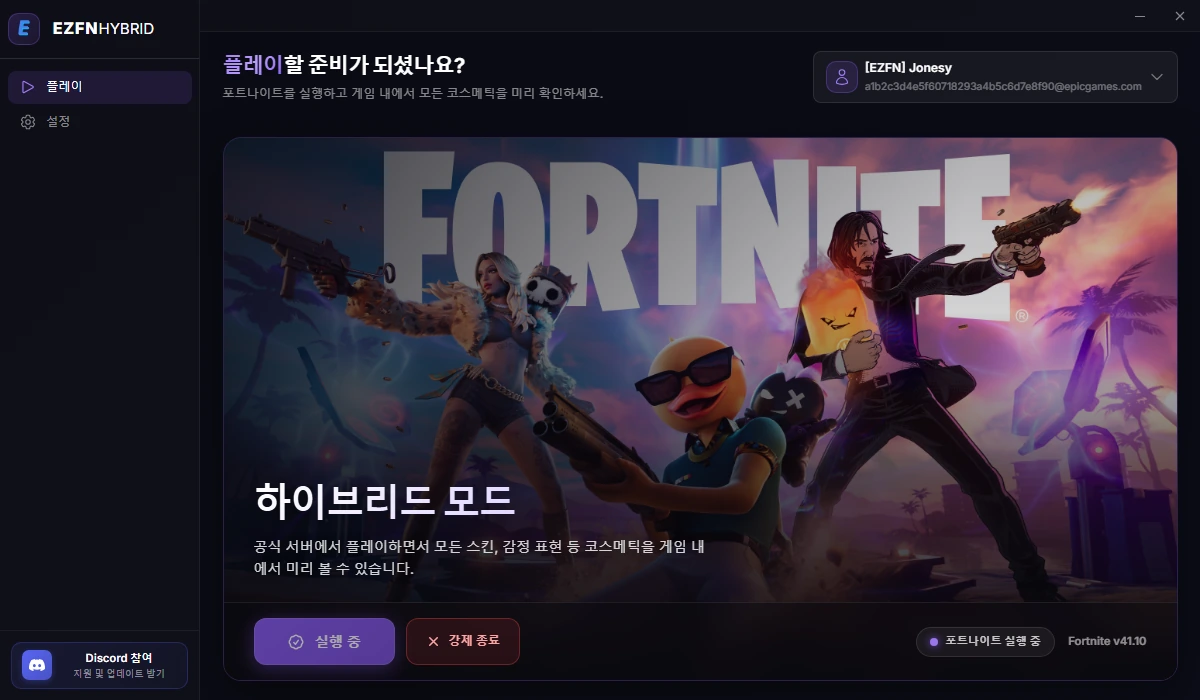This screenshot has height=700, width=1200.
Task: Open the 플레이 sidebar tab
Action: (100, 87)
